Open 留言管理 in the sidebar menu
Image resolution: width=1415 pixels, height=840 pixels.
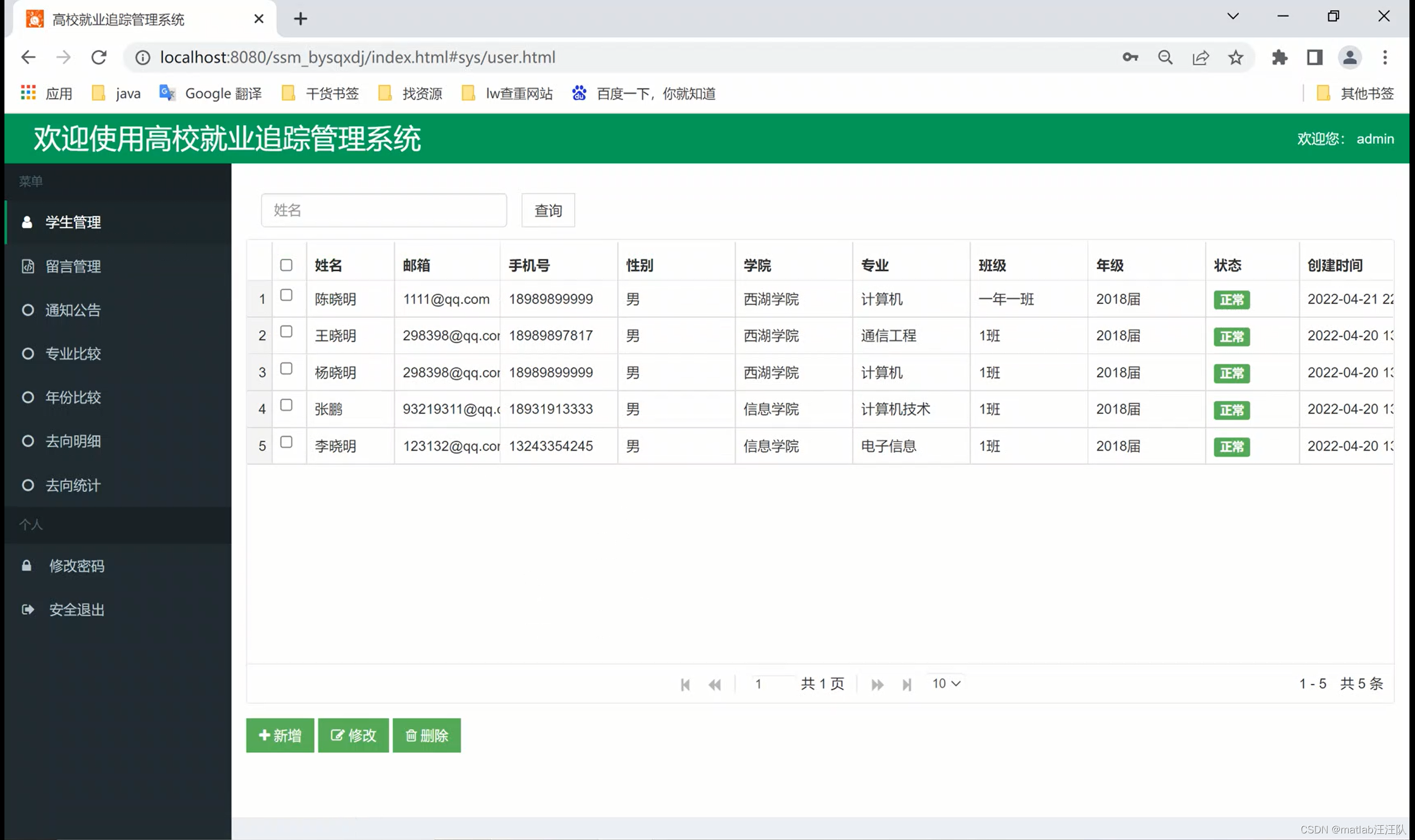[x=73, y=266]
